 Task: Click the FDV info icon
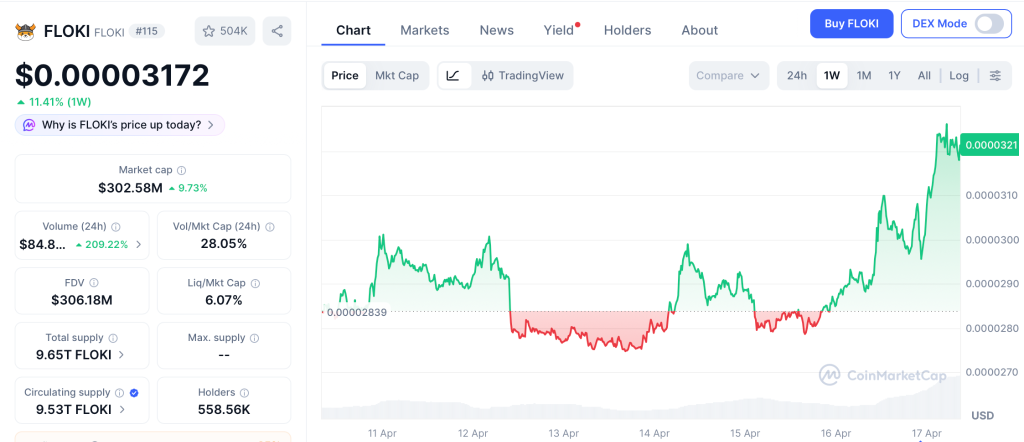click(x=94, y=283)
